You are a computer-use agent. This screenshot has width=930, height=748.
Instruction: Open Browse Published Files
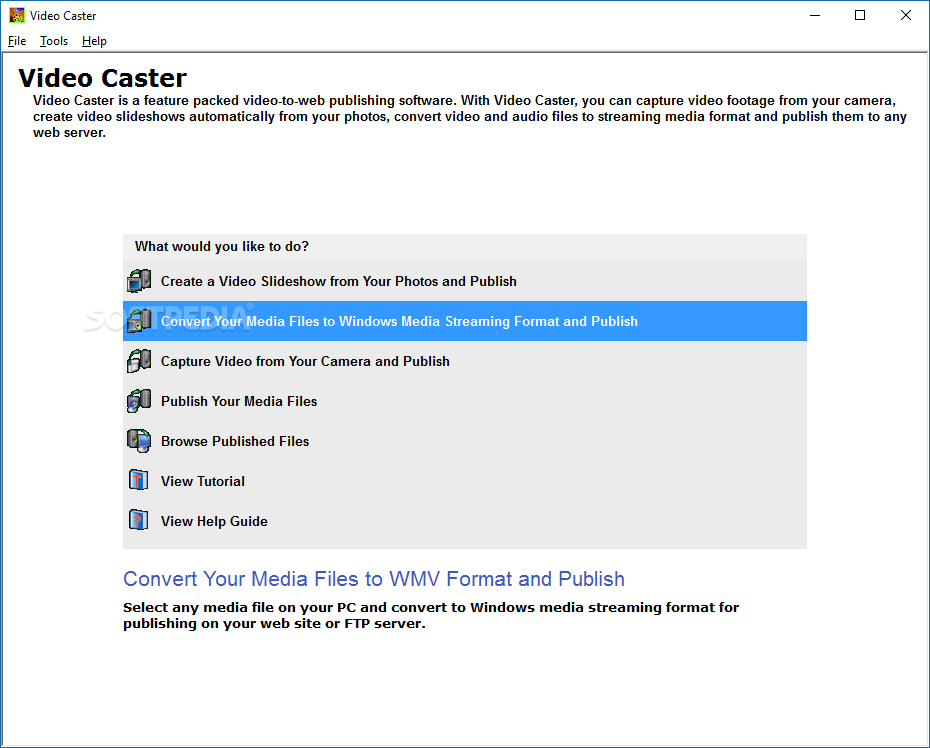[x=464, y=441]
